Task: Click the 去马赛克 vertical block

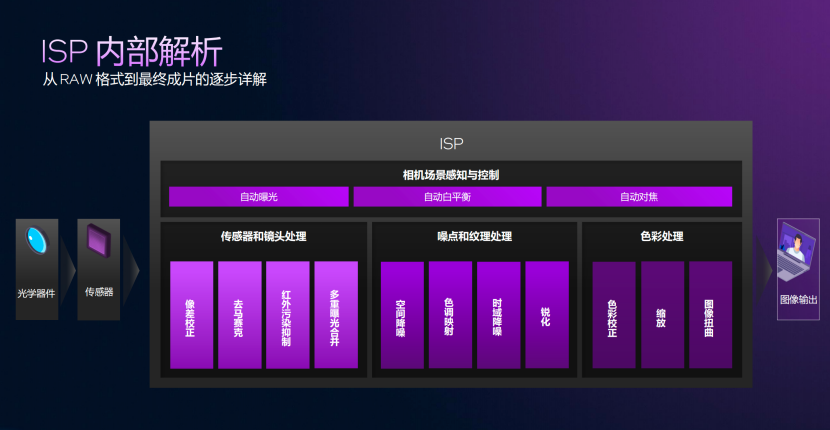Action: (x=239, y=315)
